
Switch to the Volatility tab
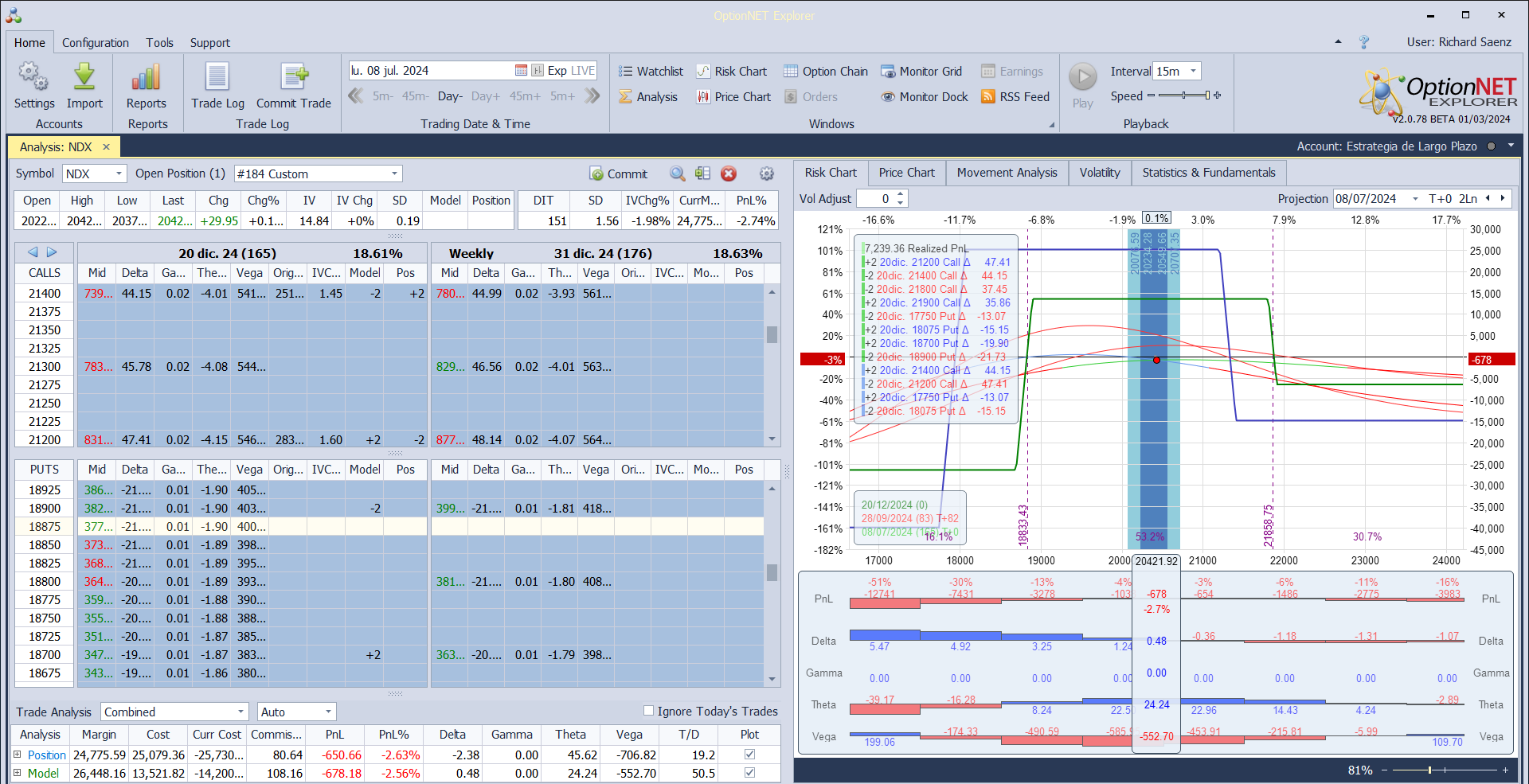(1100, 173)
